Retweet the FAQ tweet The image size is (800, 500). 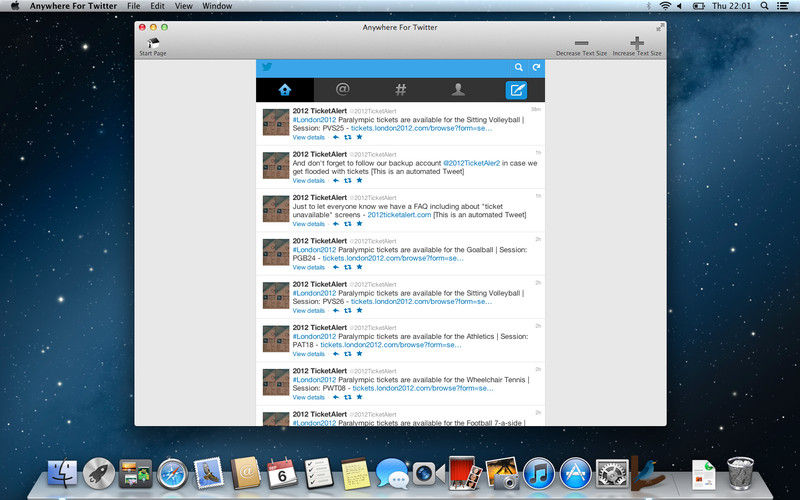tap(347, 224)
